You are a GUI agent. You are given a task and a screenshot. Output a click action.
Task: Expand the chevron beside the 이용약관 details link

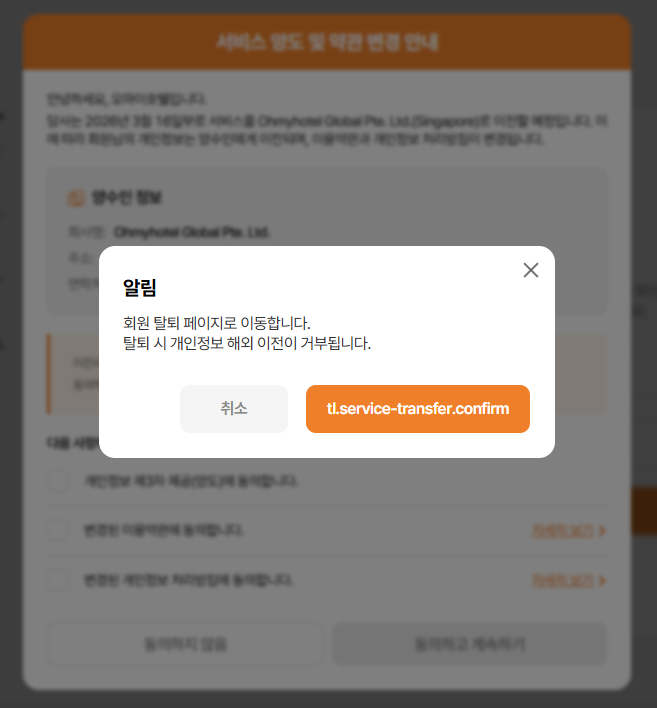601,531
